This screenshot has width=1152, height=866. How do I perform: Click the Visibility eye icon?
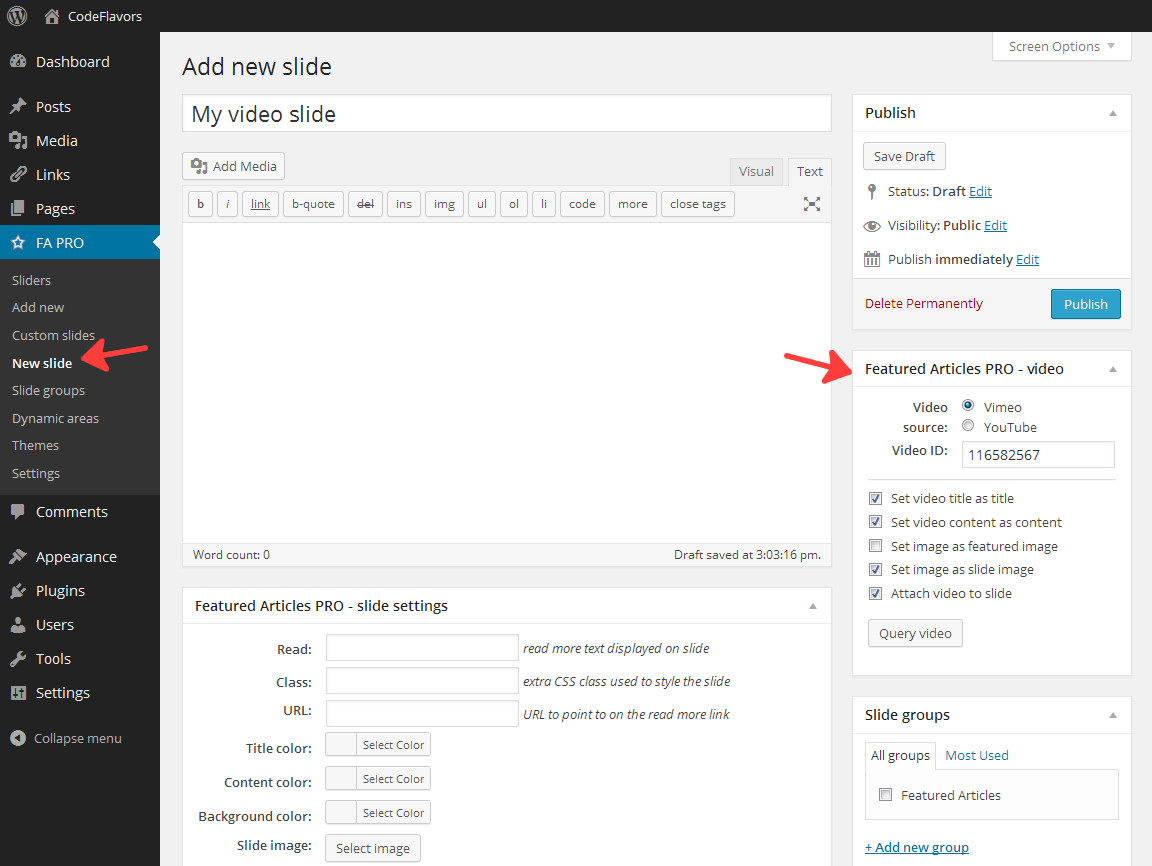tap(872, 226)
